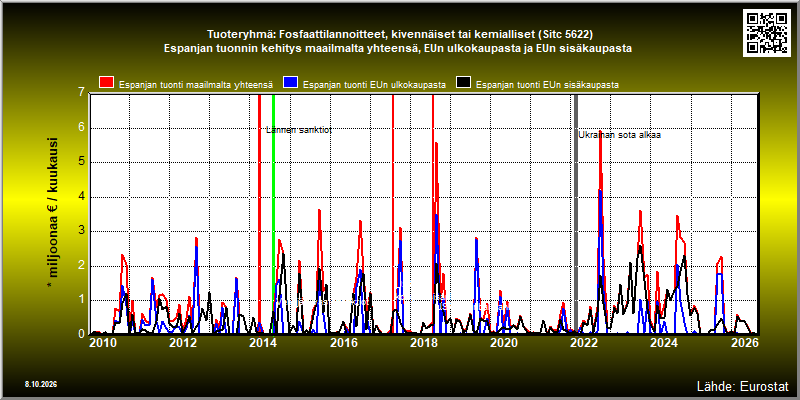
Task: Click the 'Tuoteryhmä: Fosfaattilannoitteet' title line
Action: coord(399,35)
